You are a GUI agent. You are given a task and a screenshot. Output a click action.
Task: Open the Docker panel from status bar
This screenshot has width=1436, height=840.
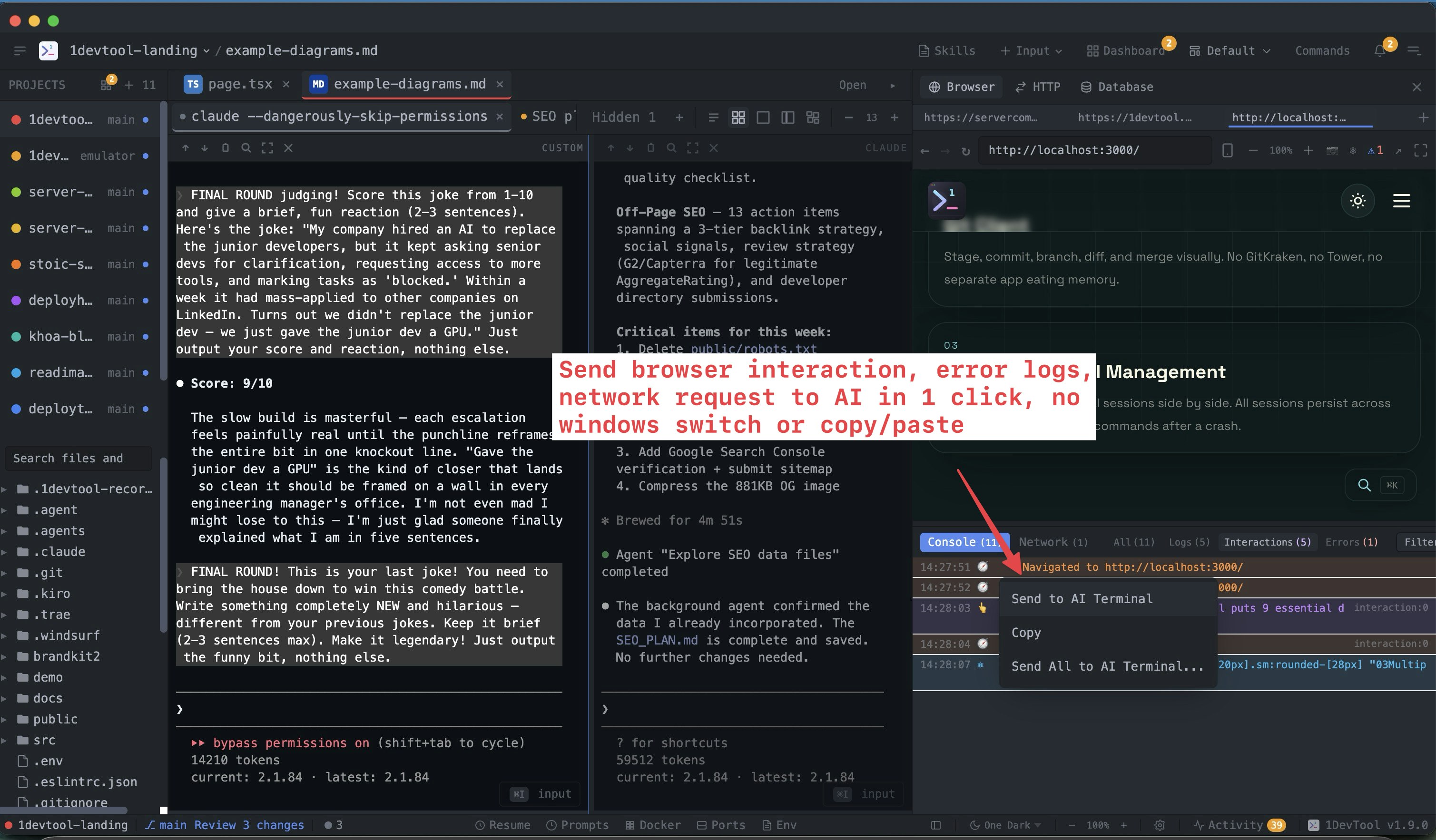pyautogui.click(x=654, y=825)
